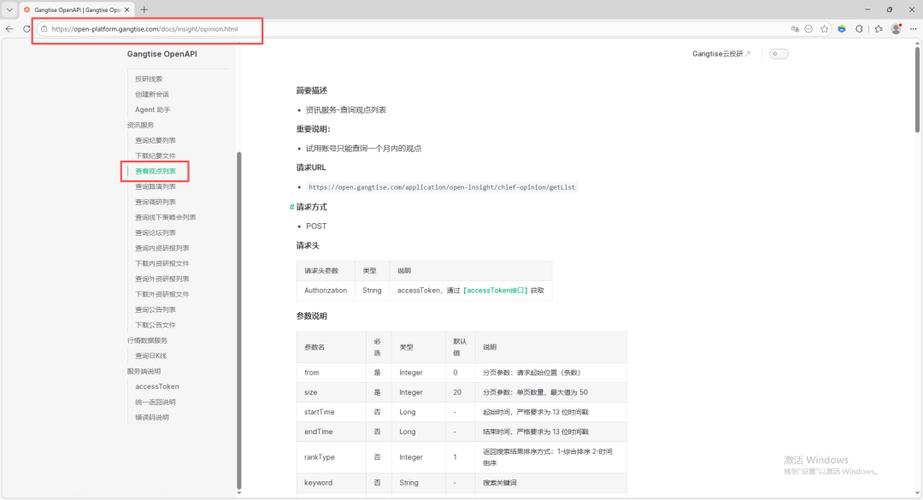Open 投研线索 in the sidebar
This screenshot has height=500, width=923.
[148, 79]
